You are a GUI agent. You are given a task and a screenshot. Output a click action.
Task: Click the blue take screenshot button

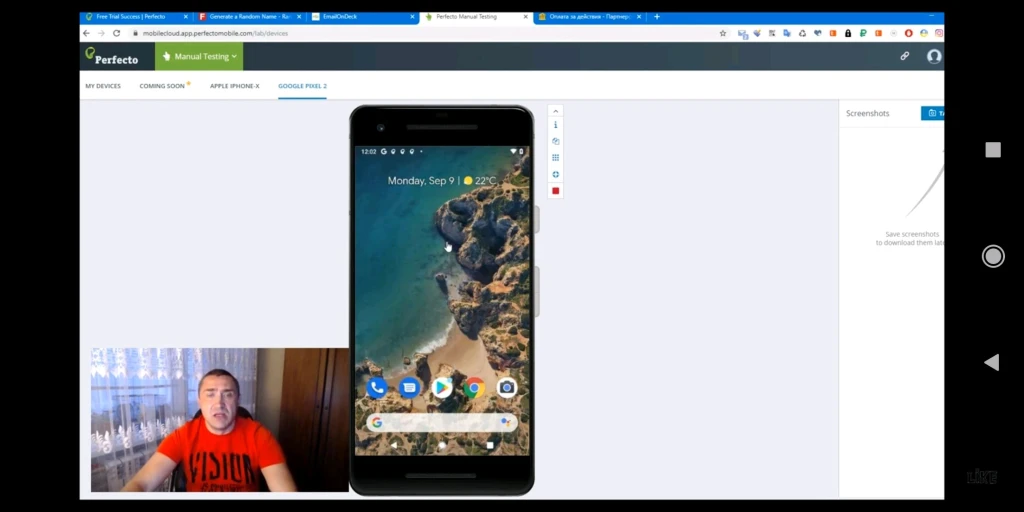[x=933, y=113]
